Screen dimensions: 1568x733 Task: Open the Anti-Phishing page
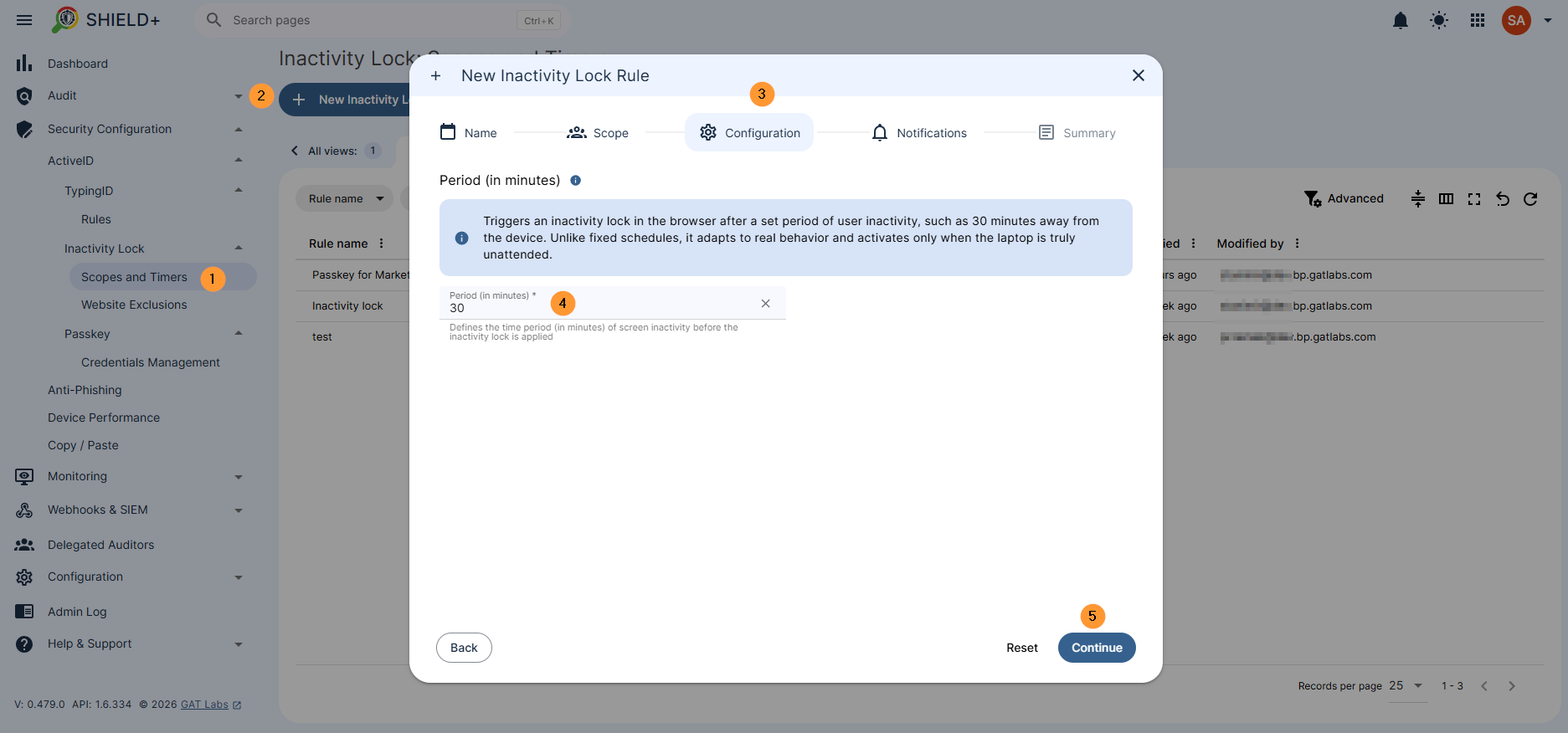point(85,390)
